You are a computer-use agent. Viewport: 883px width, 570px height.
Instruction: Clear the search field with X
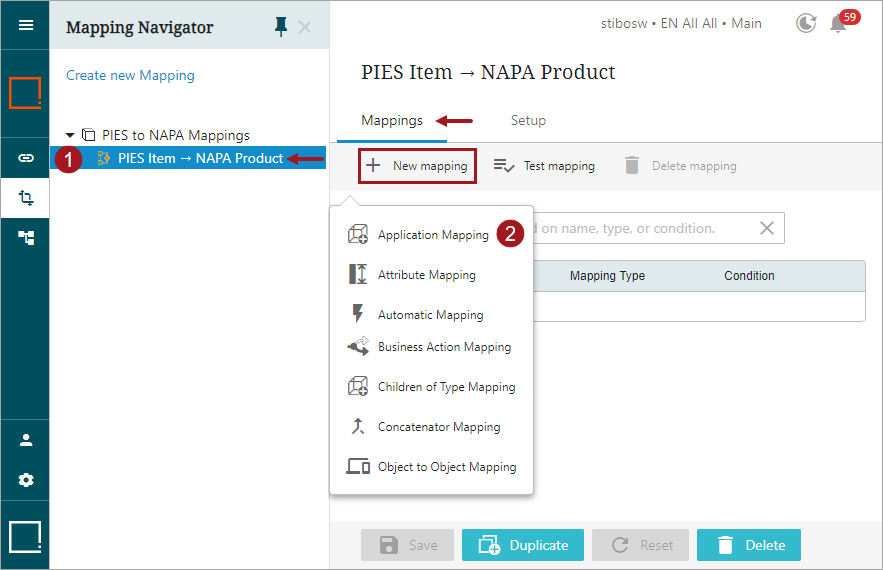(x=767, y=228)
